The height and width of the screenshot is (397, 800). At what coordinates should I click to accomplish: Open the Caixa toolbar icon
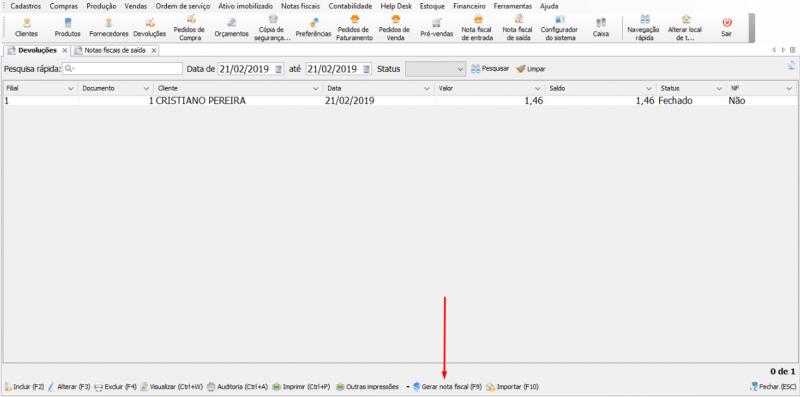click(x=601, y=28)
